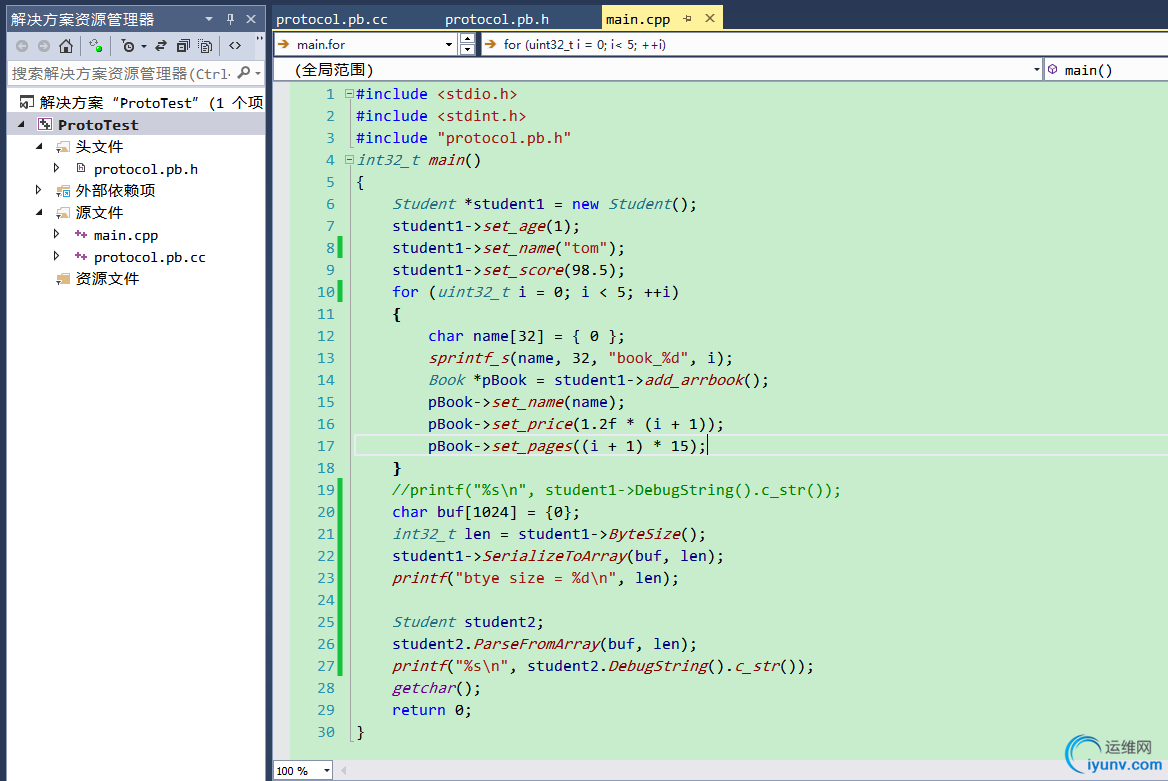1168x781 pixels.
Task: Click the View Code icon
Action: (235, 45)
